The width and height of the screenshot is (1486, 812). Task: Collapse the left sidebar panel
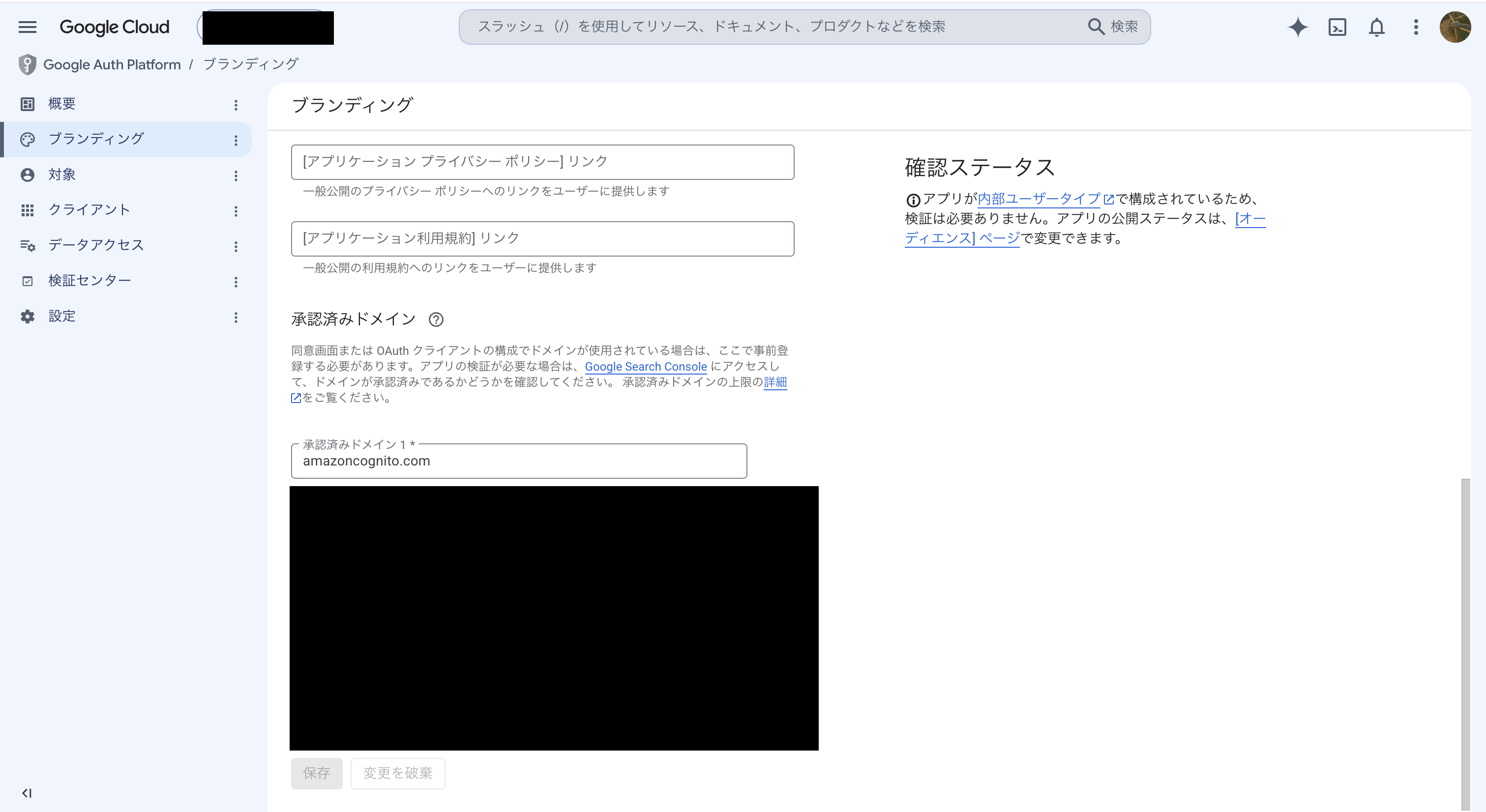click(x=27, y=793)
